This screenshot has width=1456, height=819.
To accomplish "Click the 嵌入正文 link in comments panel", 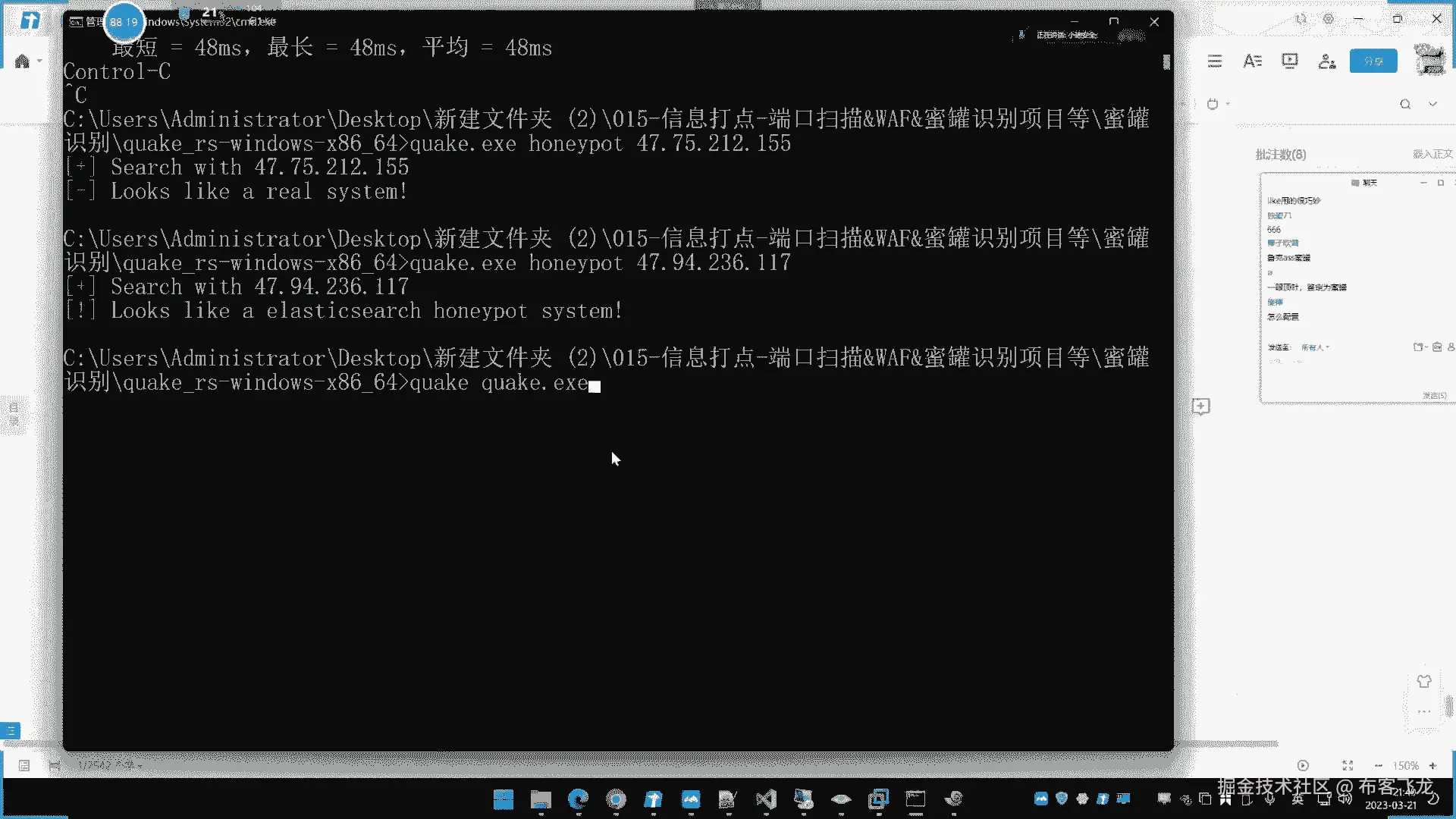I will [x=1432, y=155].
